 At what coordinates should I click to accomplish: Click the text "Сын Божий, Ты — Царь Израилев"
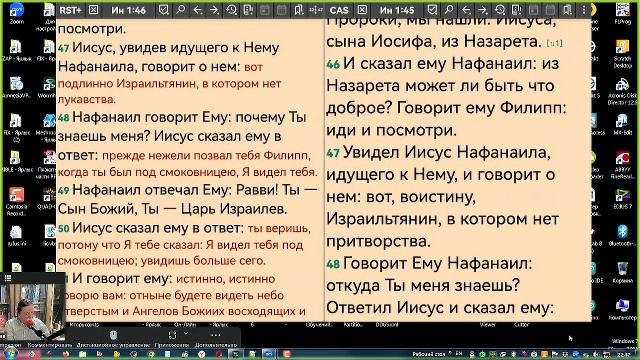coord(171,209)
